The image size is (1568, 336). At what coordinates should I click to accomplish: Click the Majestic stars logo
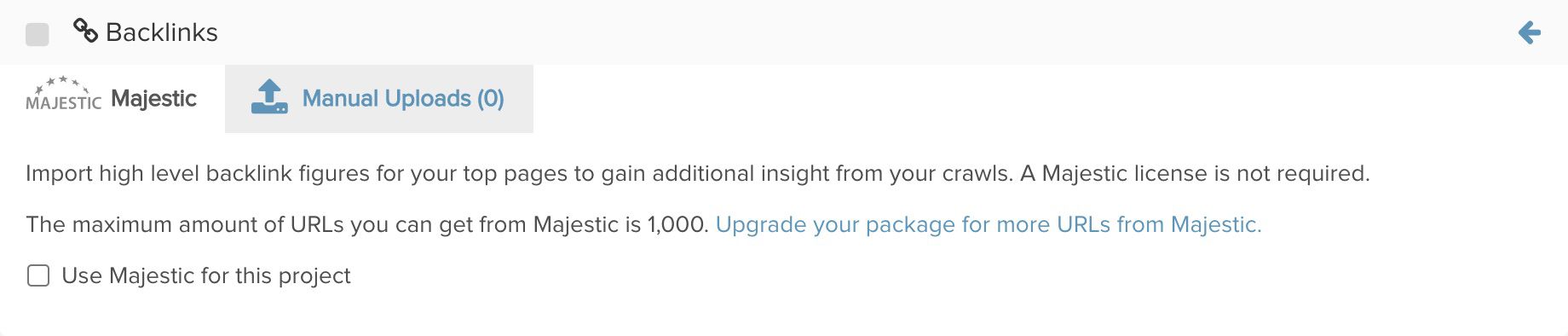[64, 93]
